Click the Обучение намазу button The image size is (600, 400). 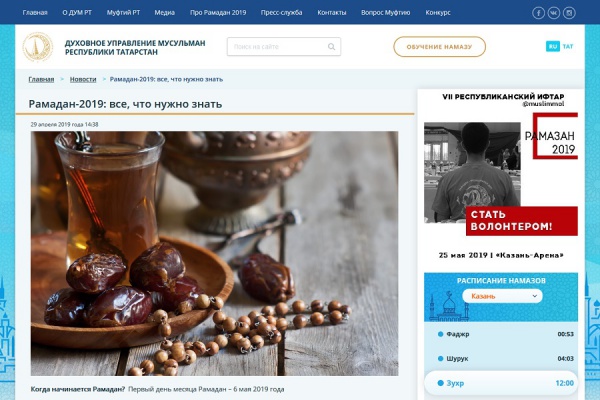pos(439,47)
